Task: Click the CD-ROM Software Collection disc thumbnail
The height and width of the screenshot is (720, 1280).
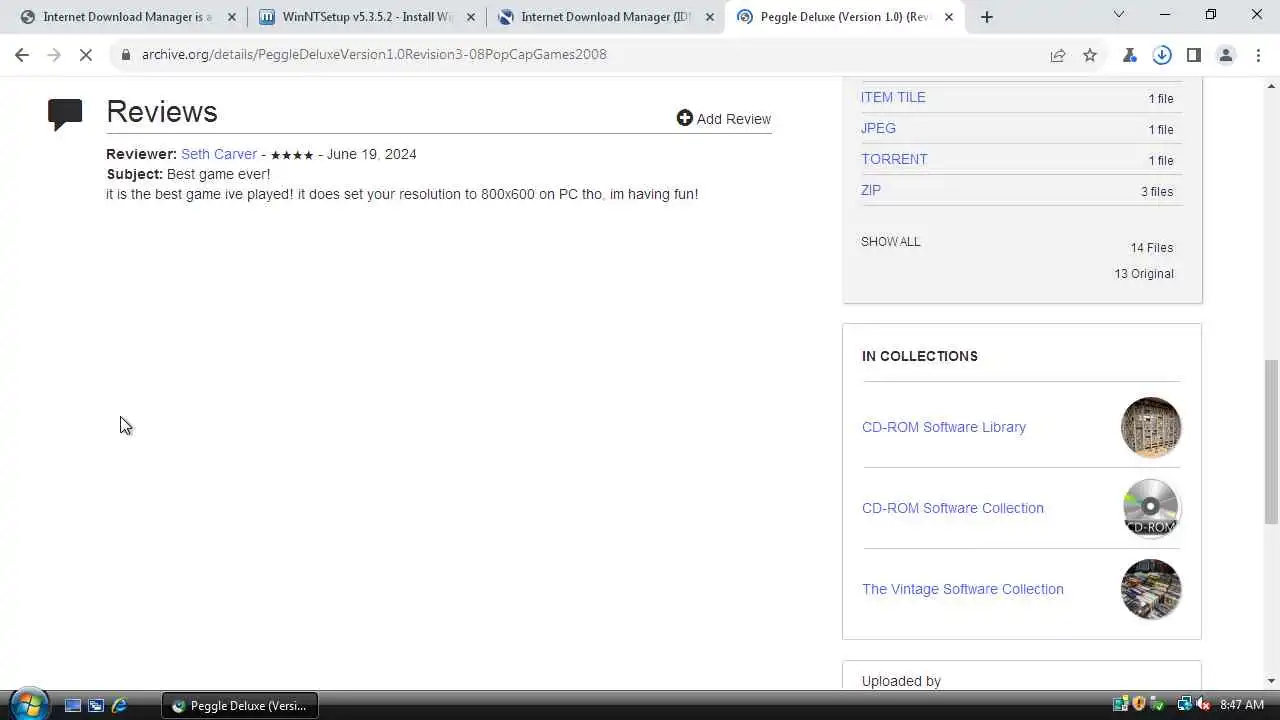Action: [1151, 508]
